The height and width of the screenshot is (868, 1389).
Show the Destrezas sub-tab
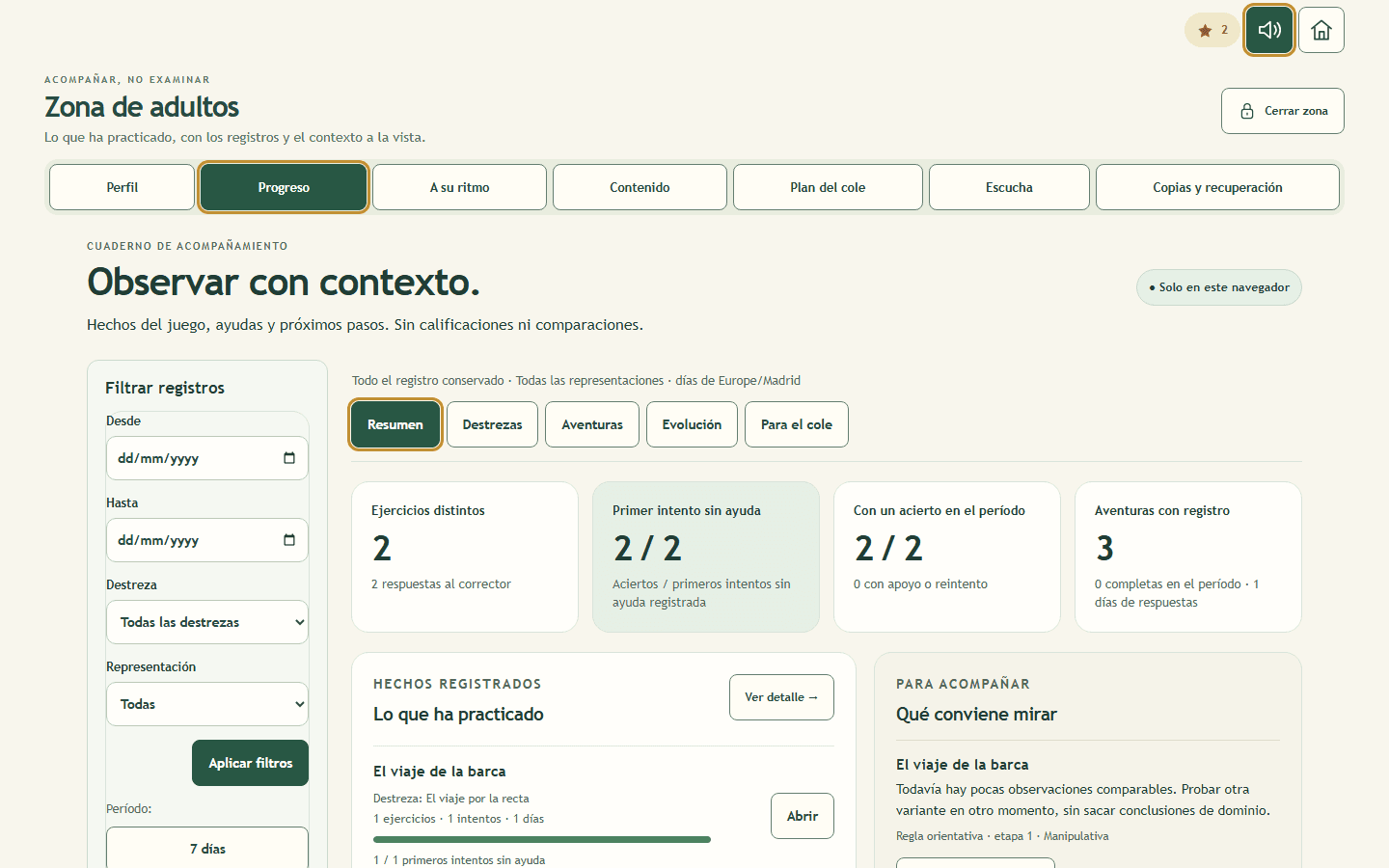[492, 424]
